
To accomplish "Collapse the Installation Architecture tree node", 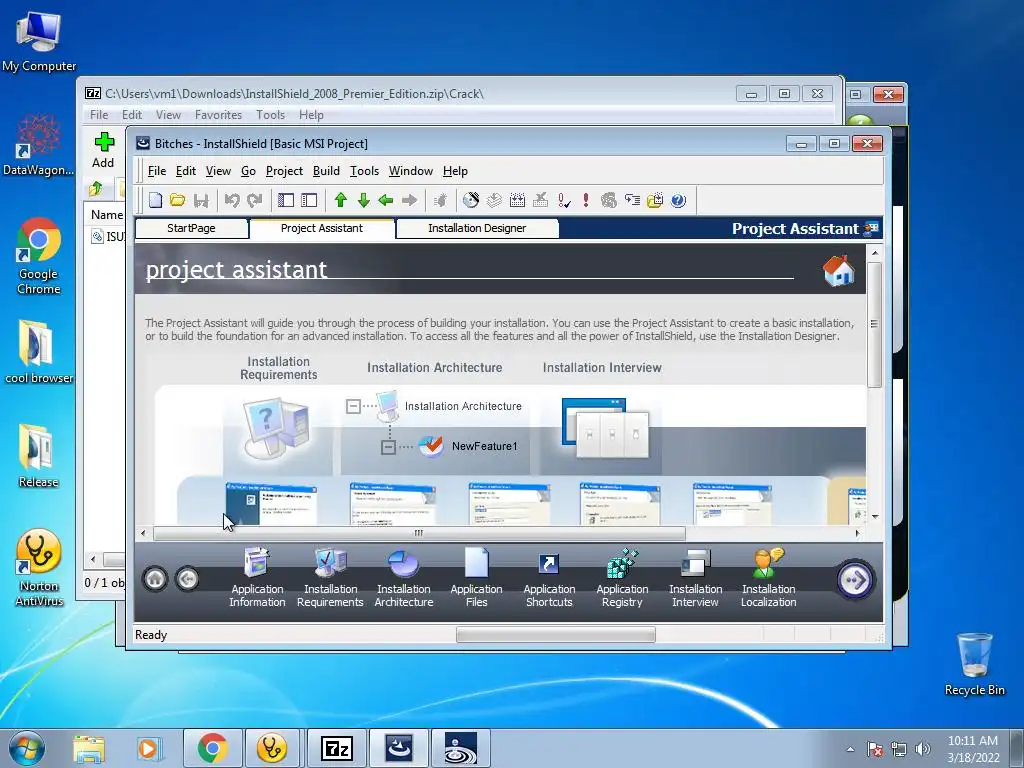I will pos(353,406).
